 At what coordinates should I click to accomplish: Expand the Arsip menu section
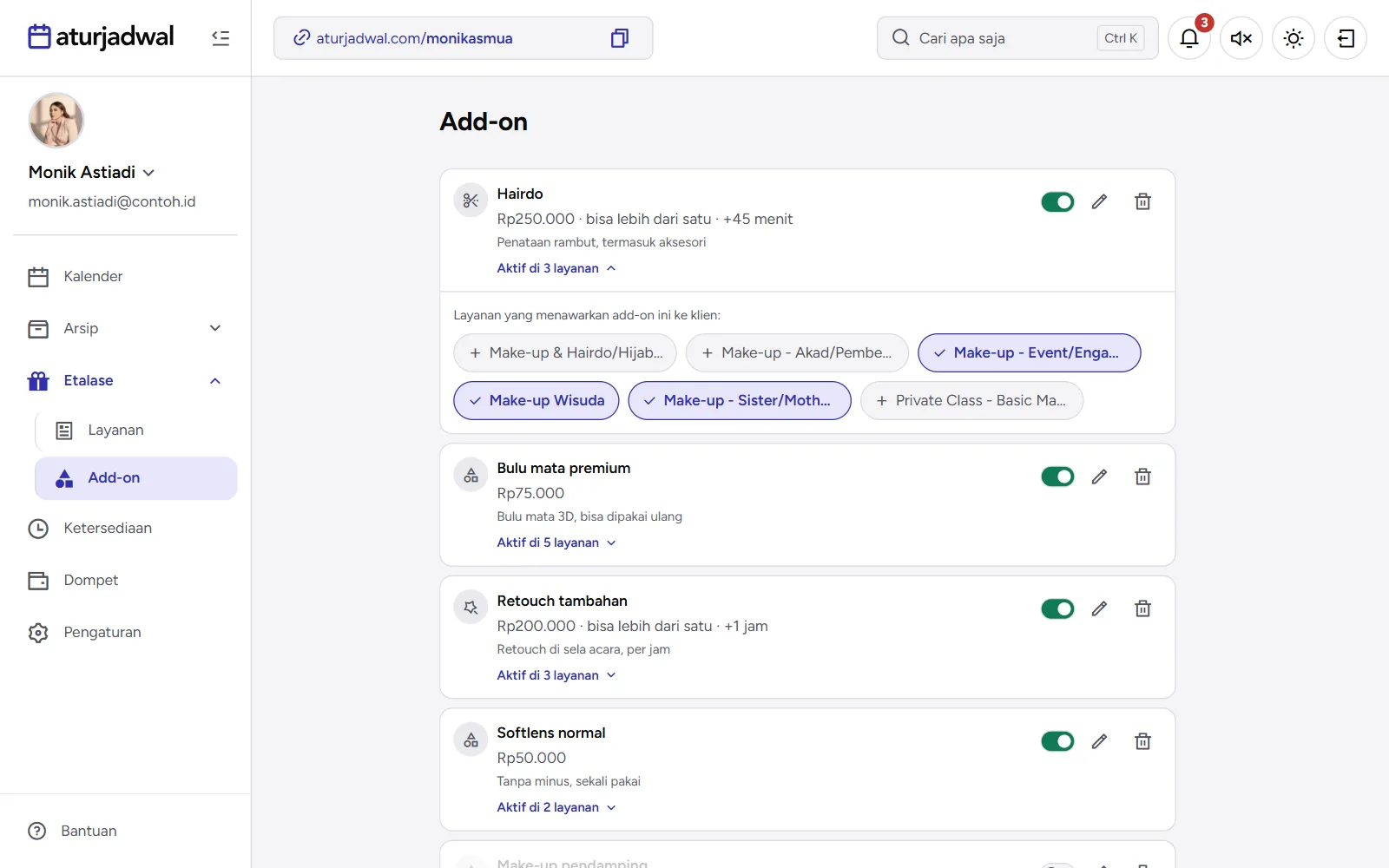[125, 328]
